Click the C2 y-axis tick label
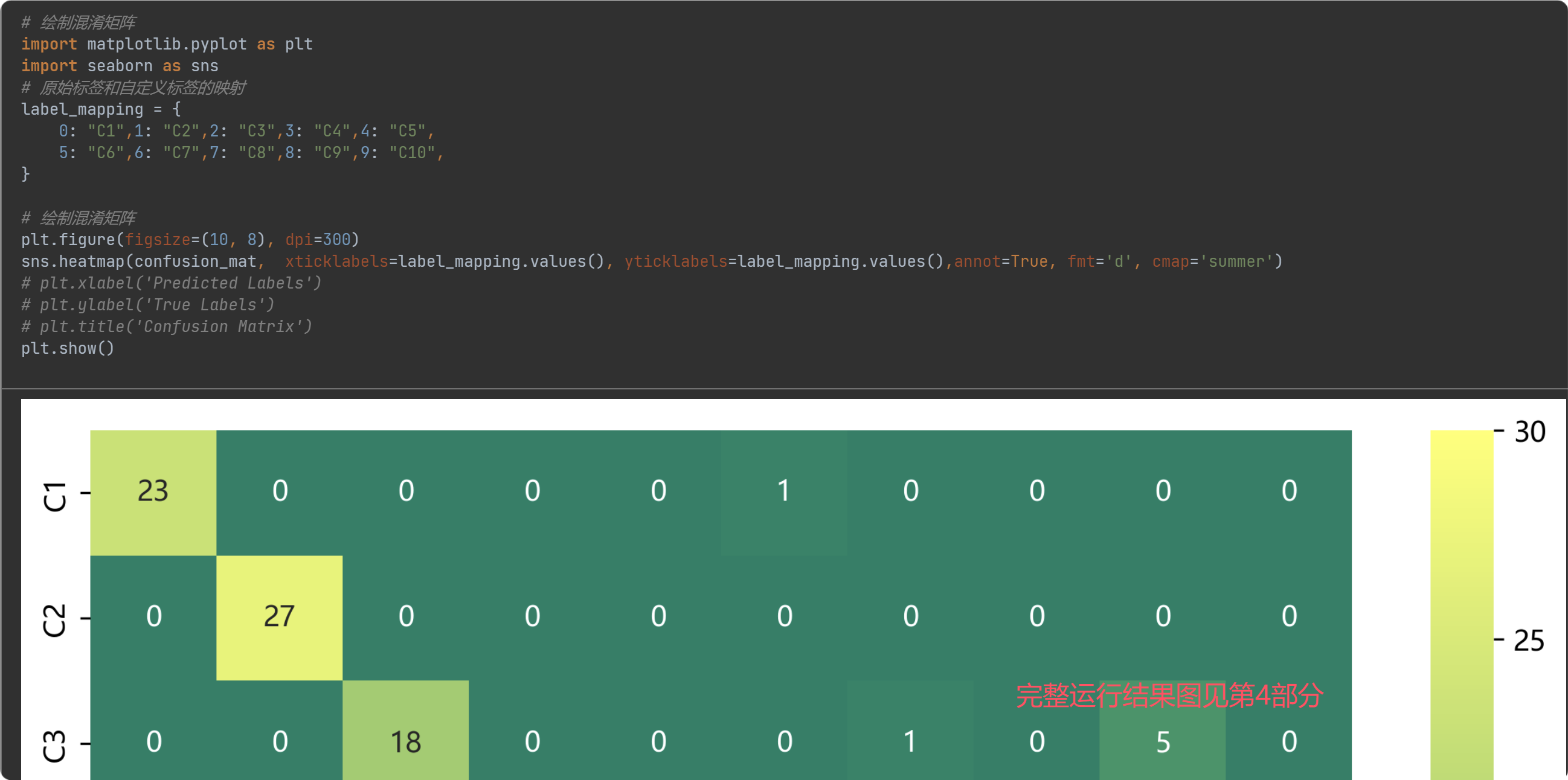1568x780 pixels. tap(55, 620)
